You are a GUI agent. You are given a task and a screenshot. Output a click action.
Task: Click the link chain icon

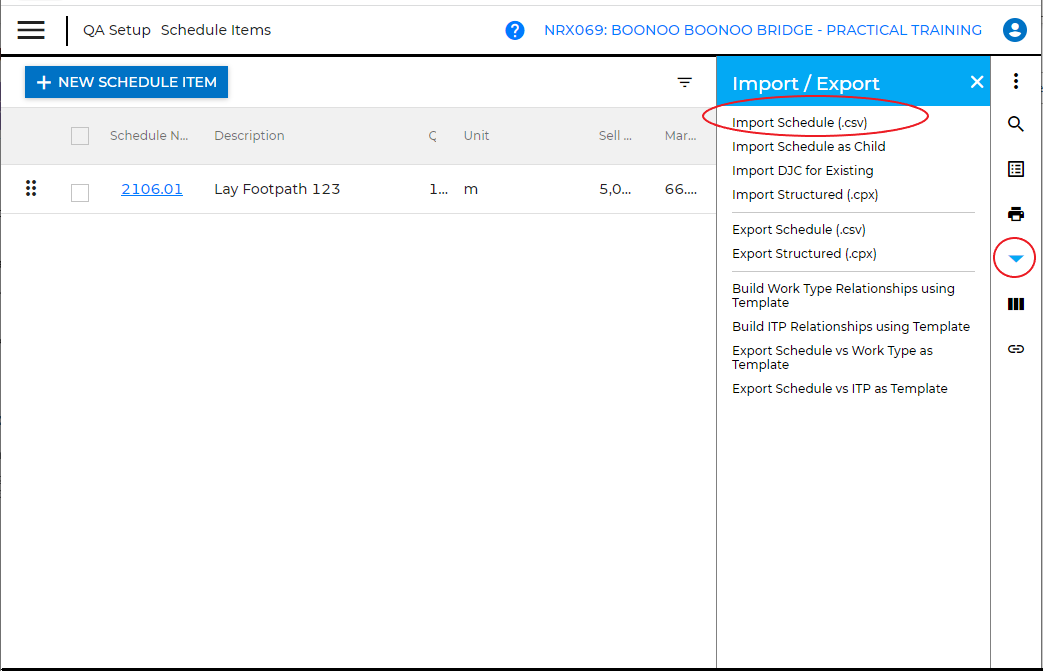pyautogui.click(x=1016, y=349)
